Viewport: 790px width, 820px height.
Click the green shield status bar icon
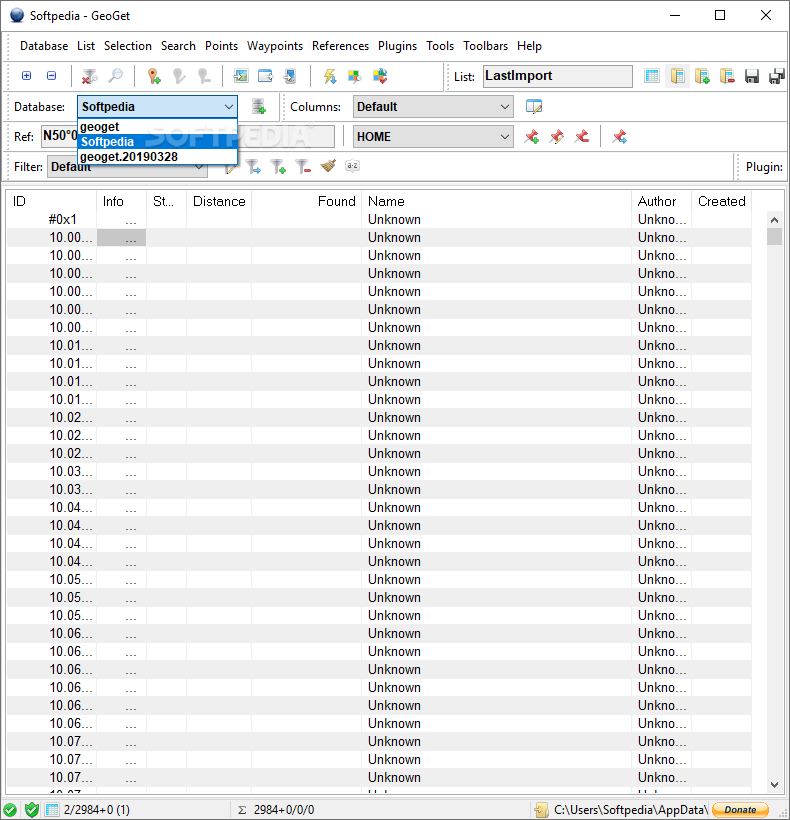pyautogui.click(x=32, y=810)
